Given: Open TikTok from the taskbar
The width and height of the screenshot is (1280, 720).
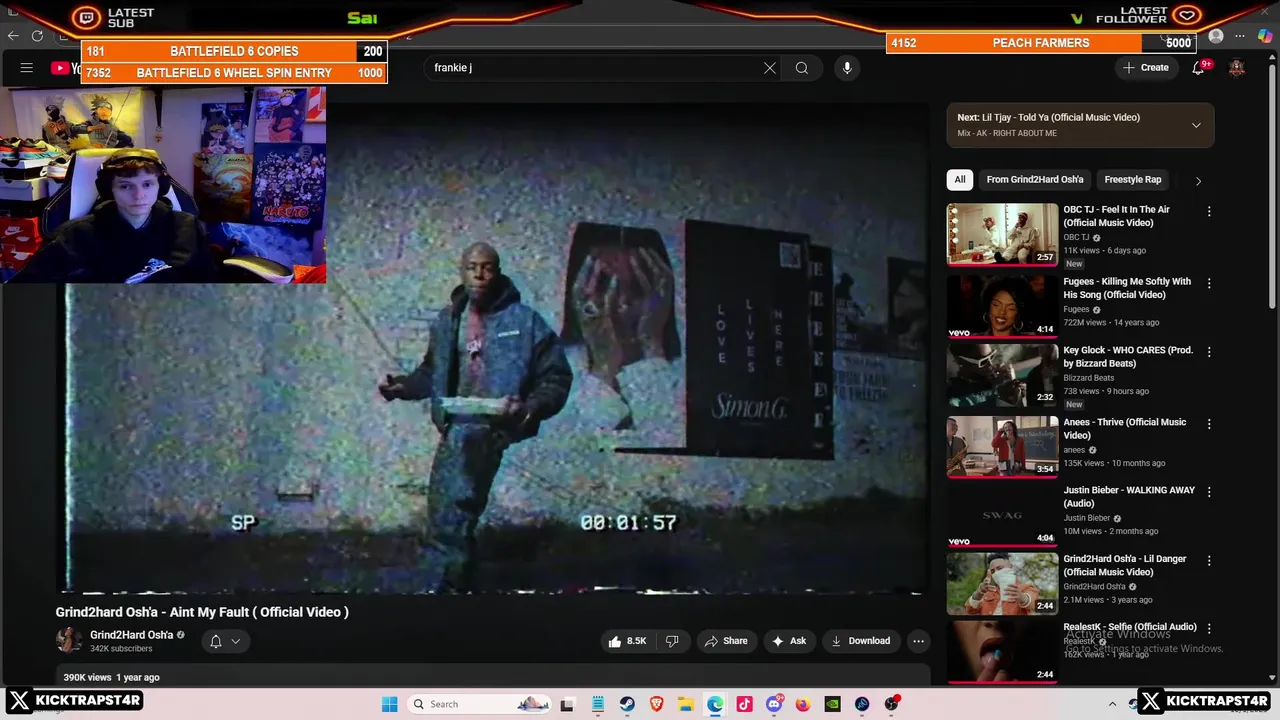Looking at the screenshot, I should point(744,704).
